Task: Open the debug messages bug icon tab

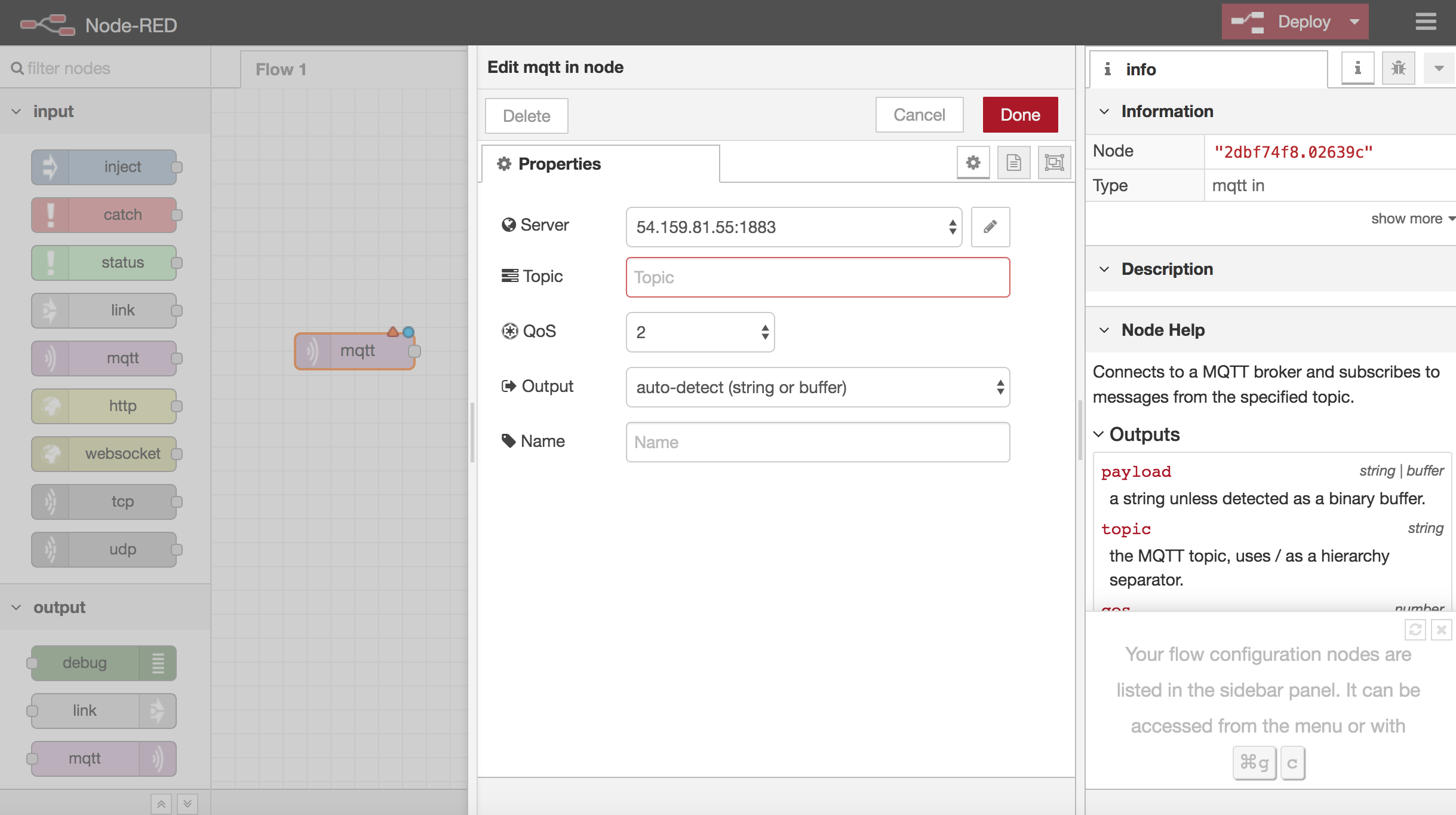Action: coord(1399,69)
